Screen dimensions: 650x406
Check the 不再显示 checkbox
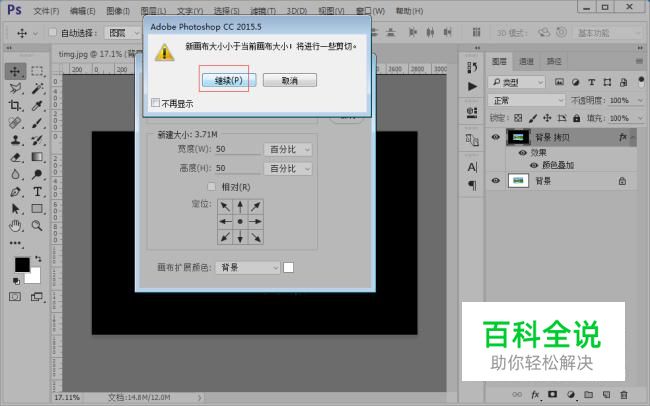pyautogui.click(x=155, y=103)
